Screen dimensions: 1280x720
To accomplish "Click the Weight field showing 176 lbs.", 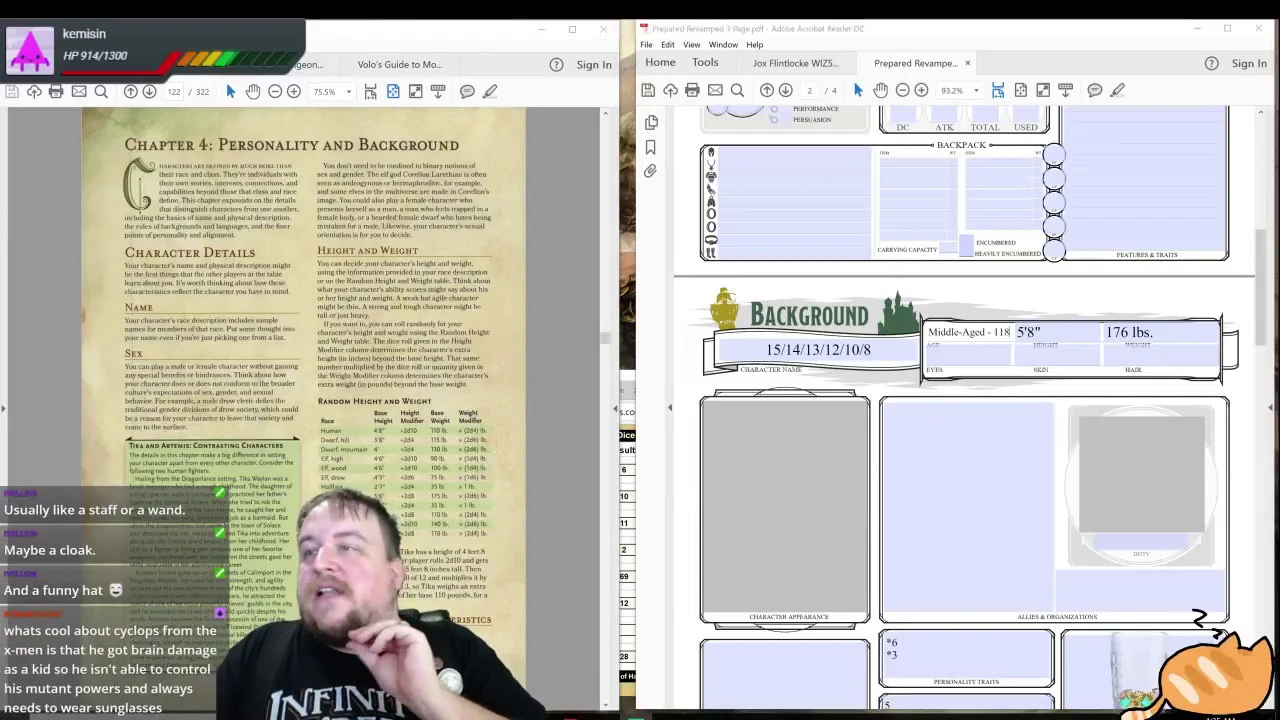I will (x=1160, y=332).
